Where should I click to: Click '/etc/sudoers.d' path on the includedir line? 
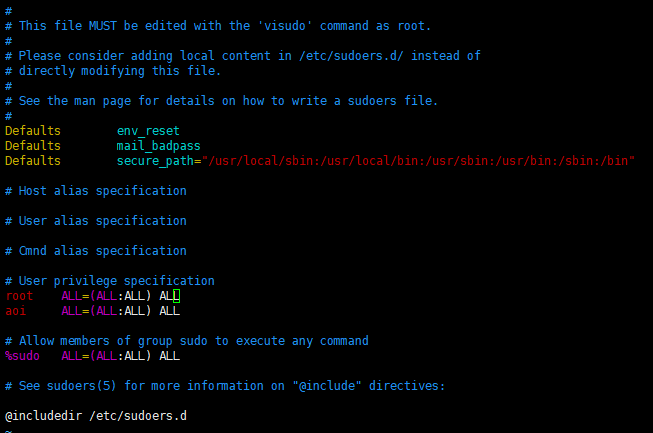138,415
